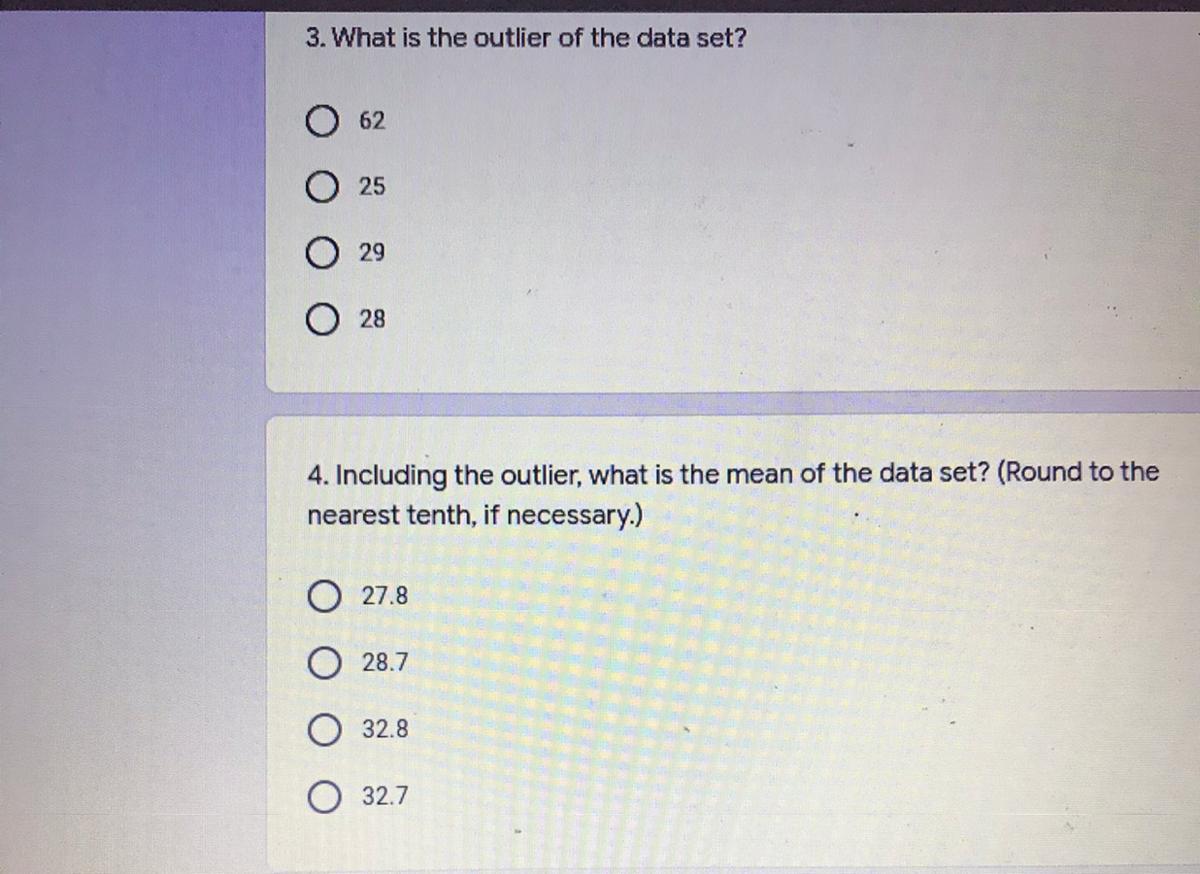Pick the 32.7 radio circle

pos(324,797)
